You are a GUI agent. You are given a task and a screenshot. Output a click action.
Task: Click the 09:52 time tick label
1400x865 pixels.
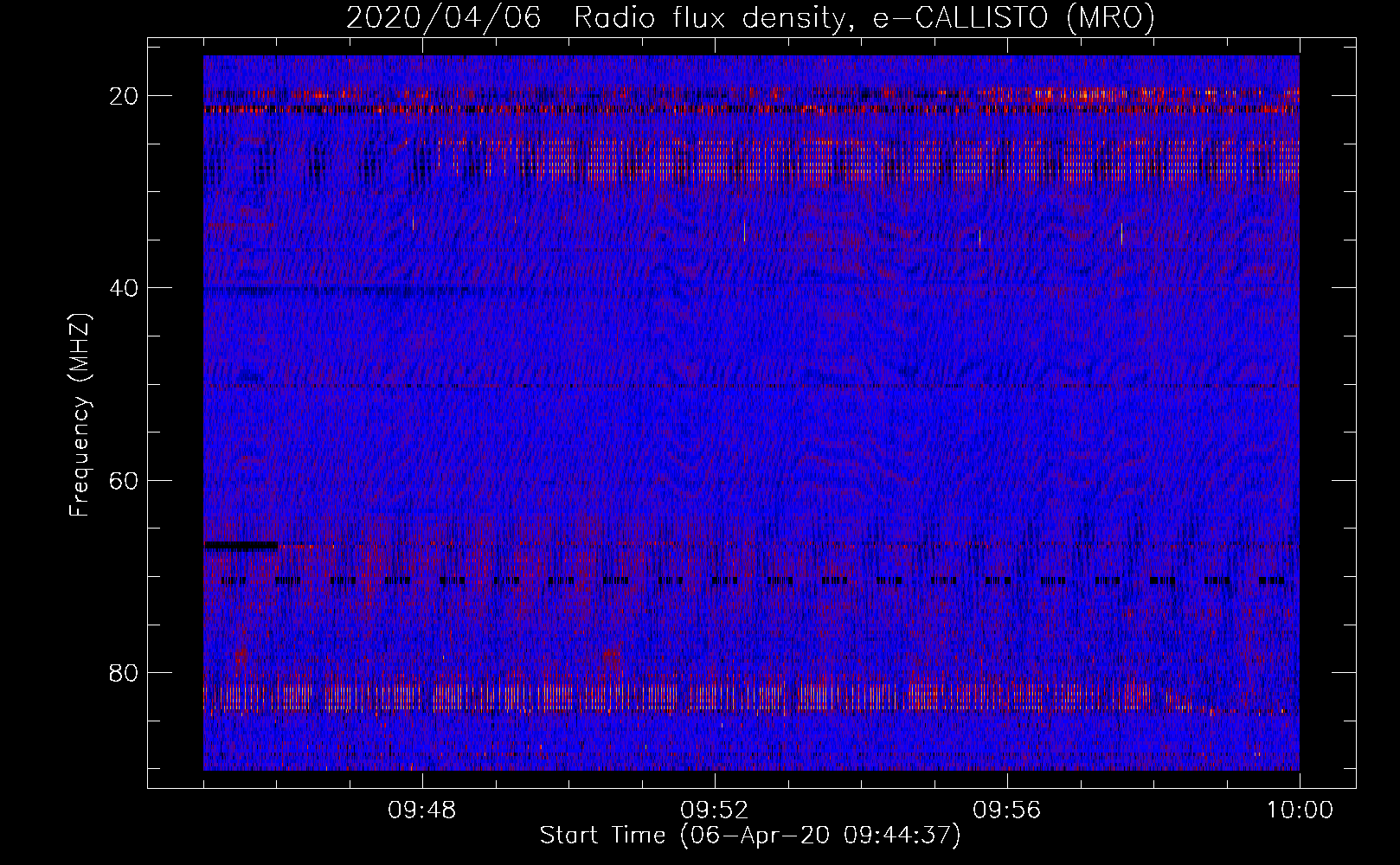(x=715, y=811)
